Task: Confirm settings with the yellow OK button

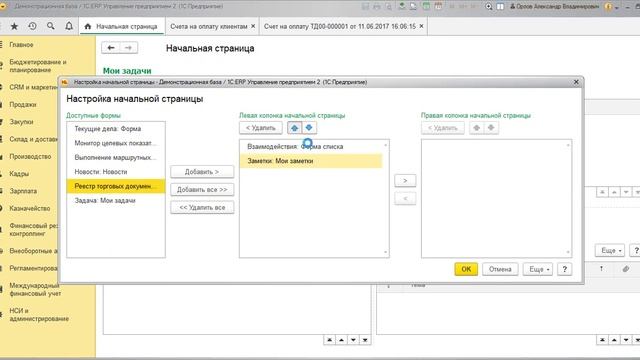Action: point(466,269)
